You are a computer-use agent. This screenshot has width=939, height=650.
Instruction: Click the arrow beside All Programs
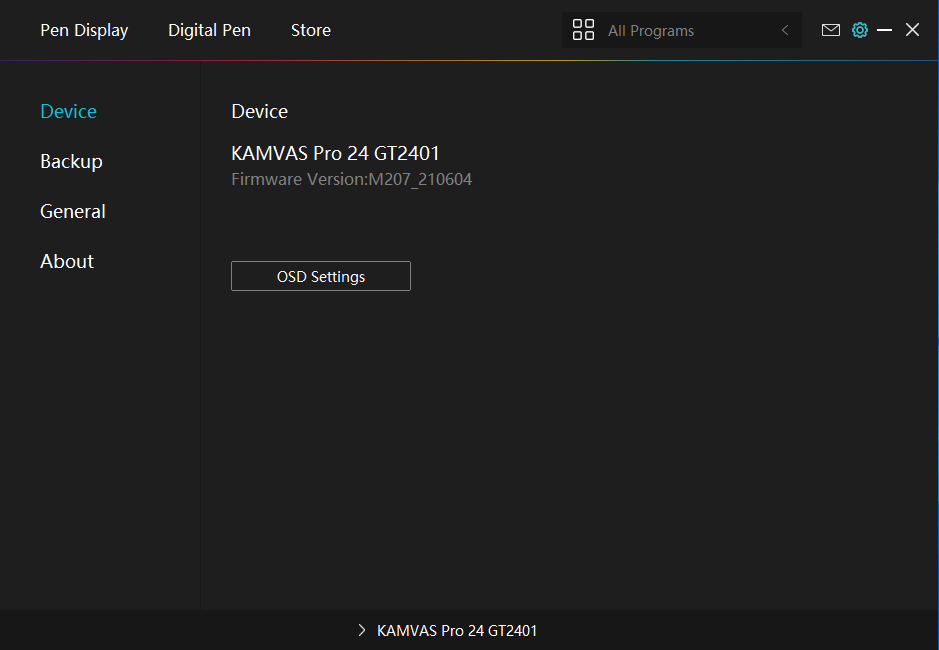(x=785, y=30)
